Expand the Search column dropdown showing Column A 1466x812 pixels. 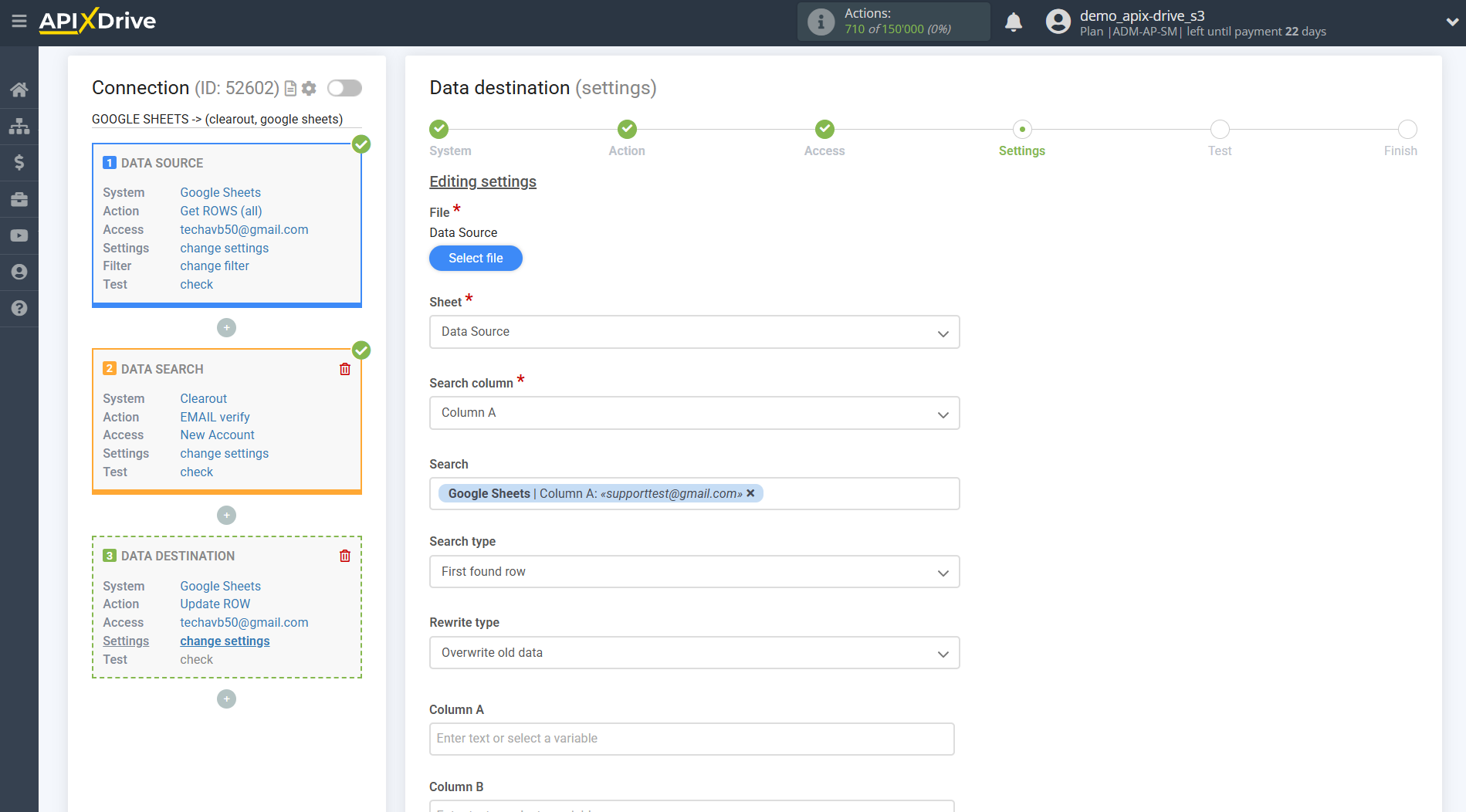(x=693, y=413)
